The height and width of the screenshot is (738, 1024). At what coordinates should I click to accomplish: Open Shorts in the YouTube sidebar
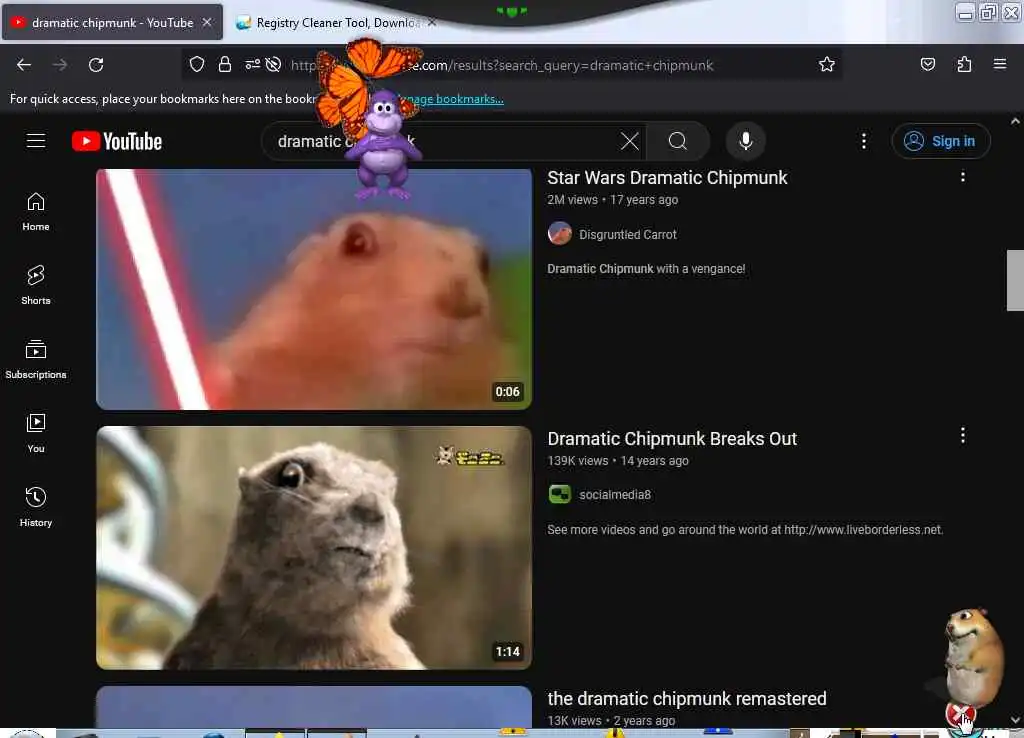click(36, 285)
